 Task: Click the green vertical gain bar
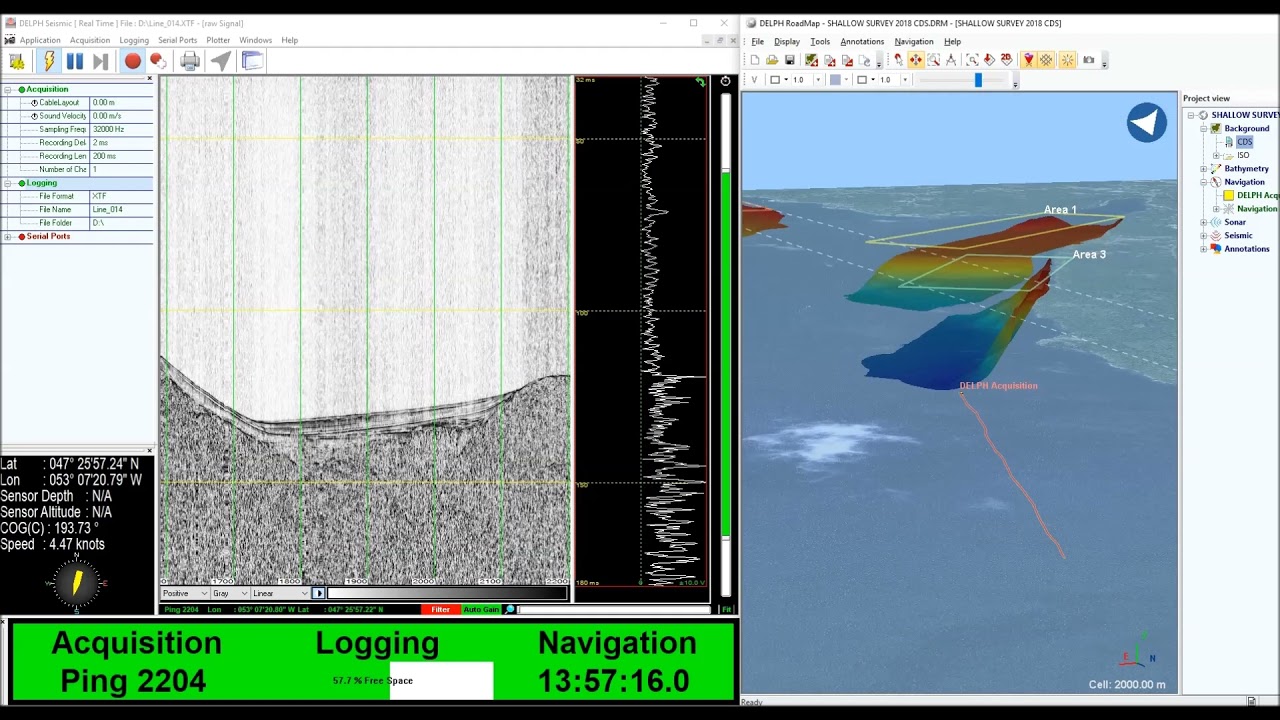[x=726, y=355]
